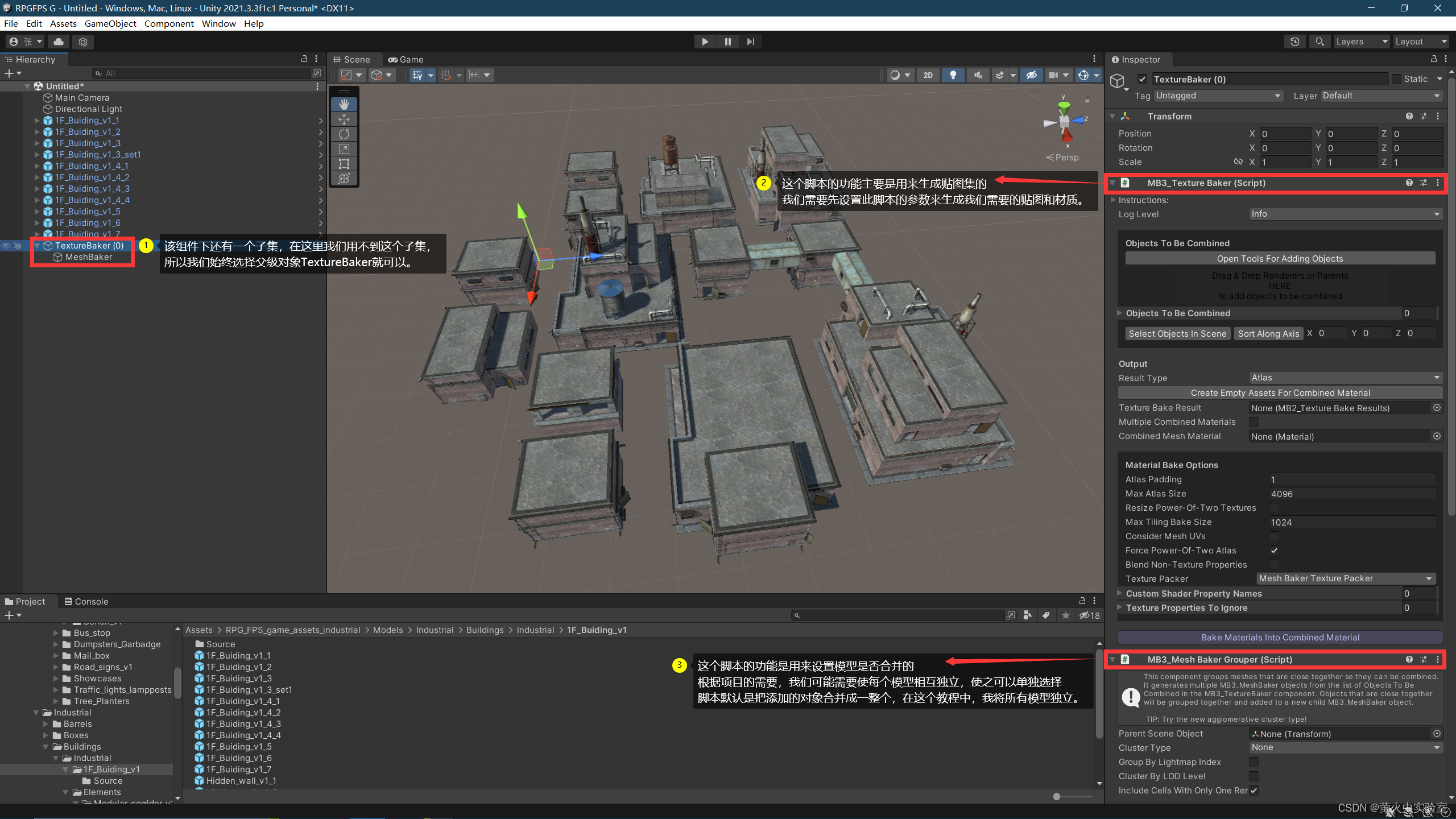Open the Layer dropdown Default

coord(1381,96)
